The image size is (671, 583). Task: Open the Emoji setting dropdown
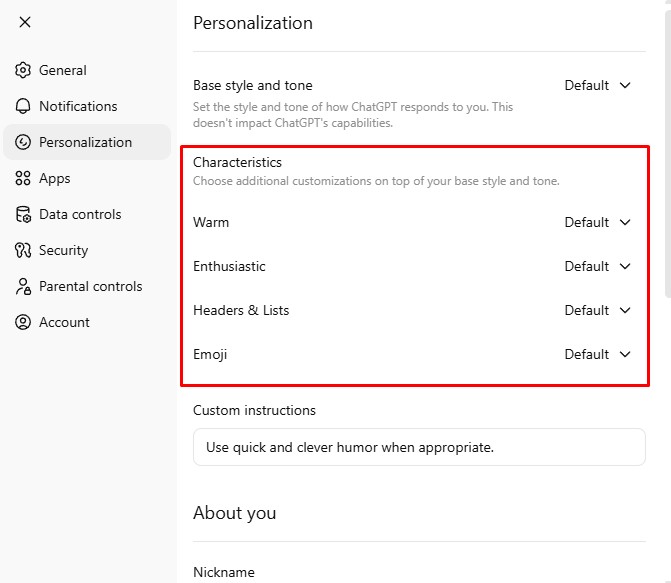(x=598, y=354)
